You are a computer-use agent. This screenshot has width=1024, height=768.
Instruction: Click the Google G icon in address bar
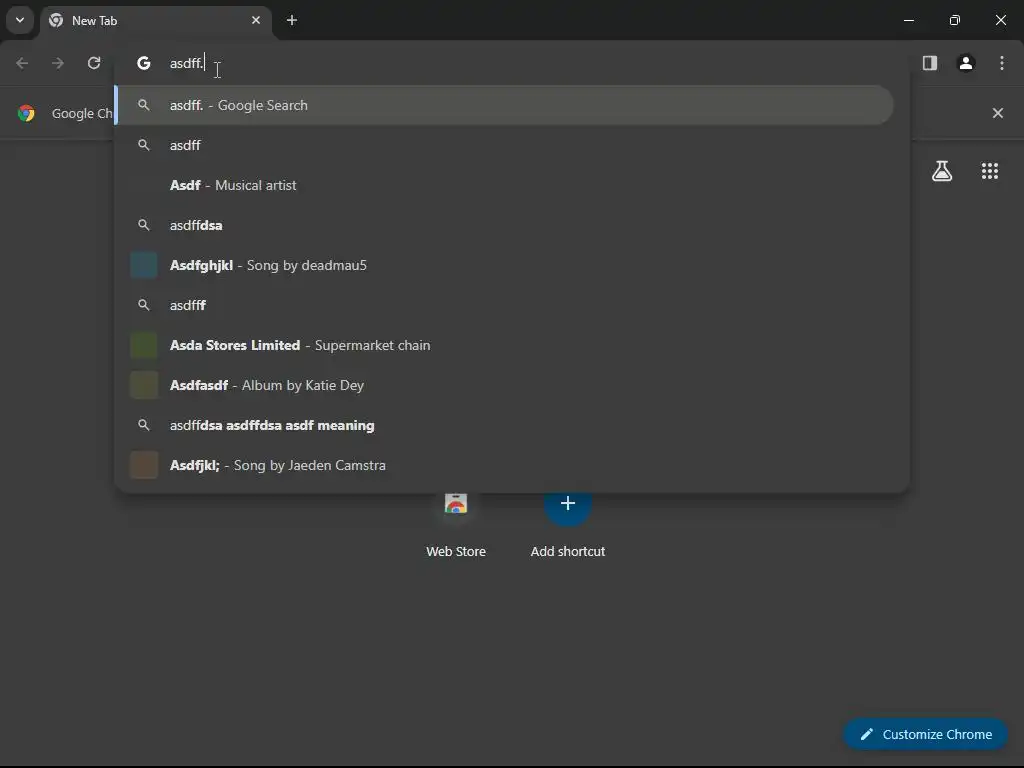(144, 63)
